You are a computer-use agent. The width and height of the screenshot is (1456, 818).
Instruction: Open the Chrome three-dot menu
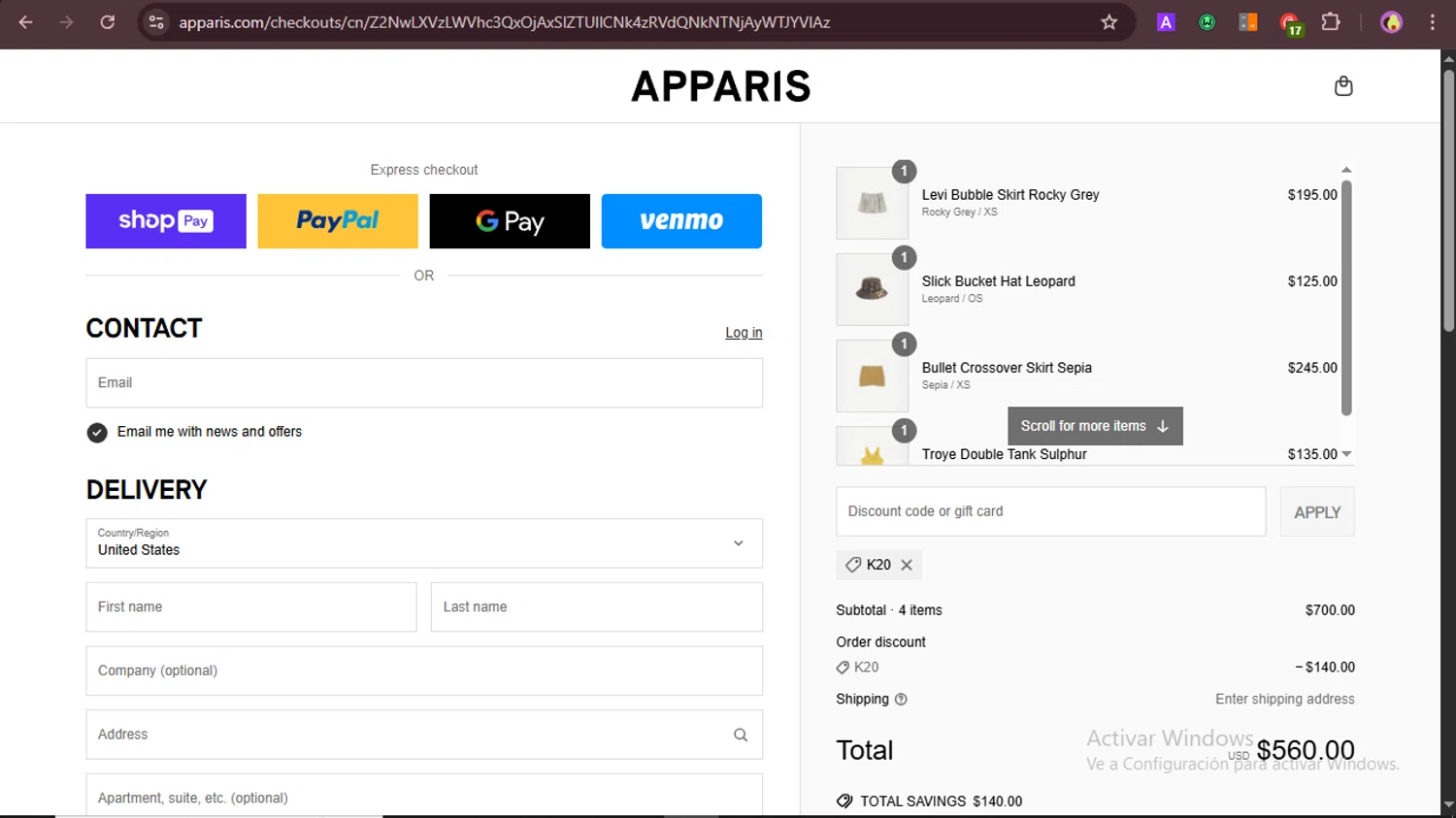click(1432, 22)
